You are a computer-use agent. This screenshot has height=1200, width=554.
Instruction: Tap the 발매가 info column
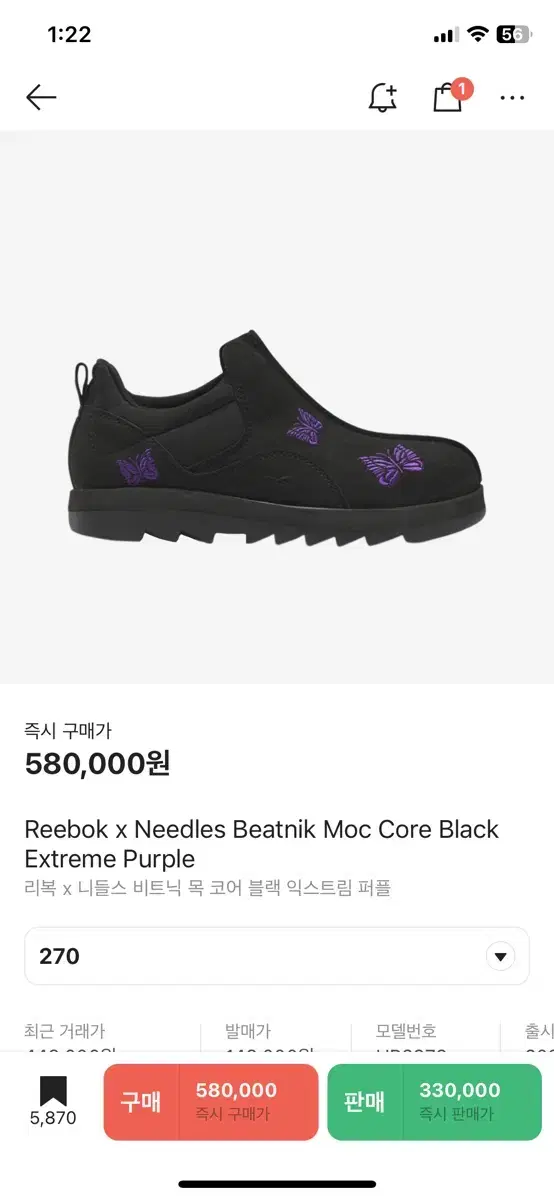pos(248,1037)
